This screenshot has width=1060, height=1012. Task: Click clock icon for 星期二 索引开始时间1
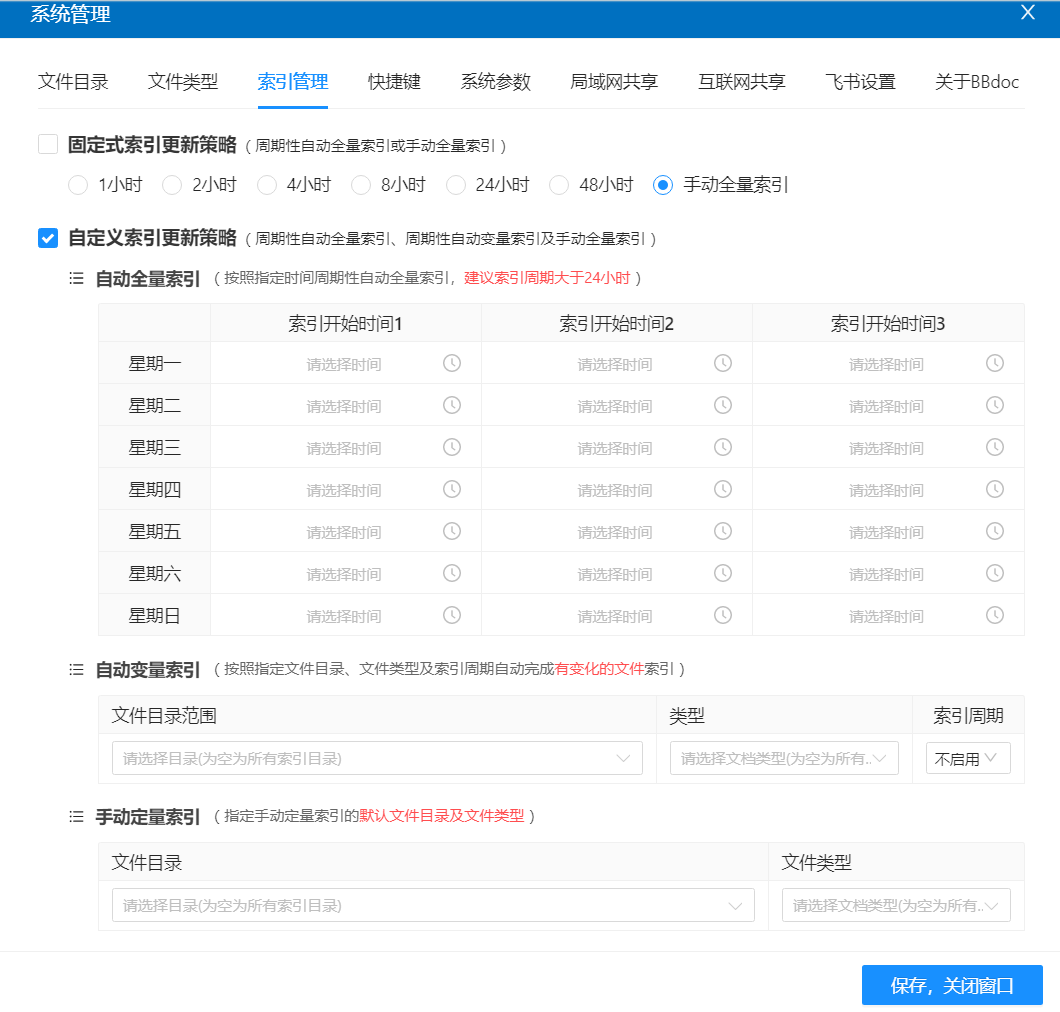[x=452, y=406]
